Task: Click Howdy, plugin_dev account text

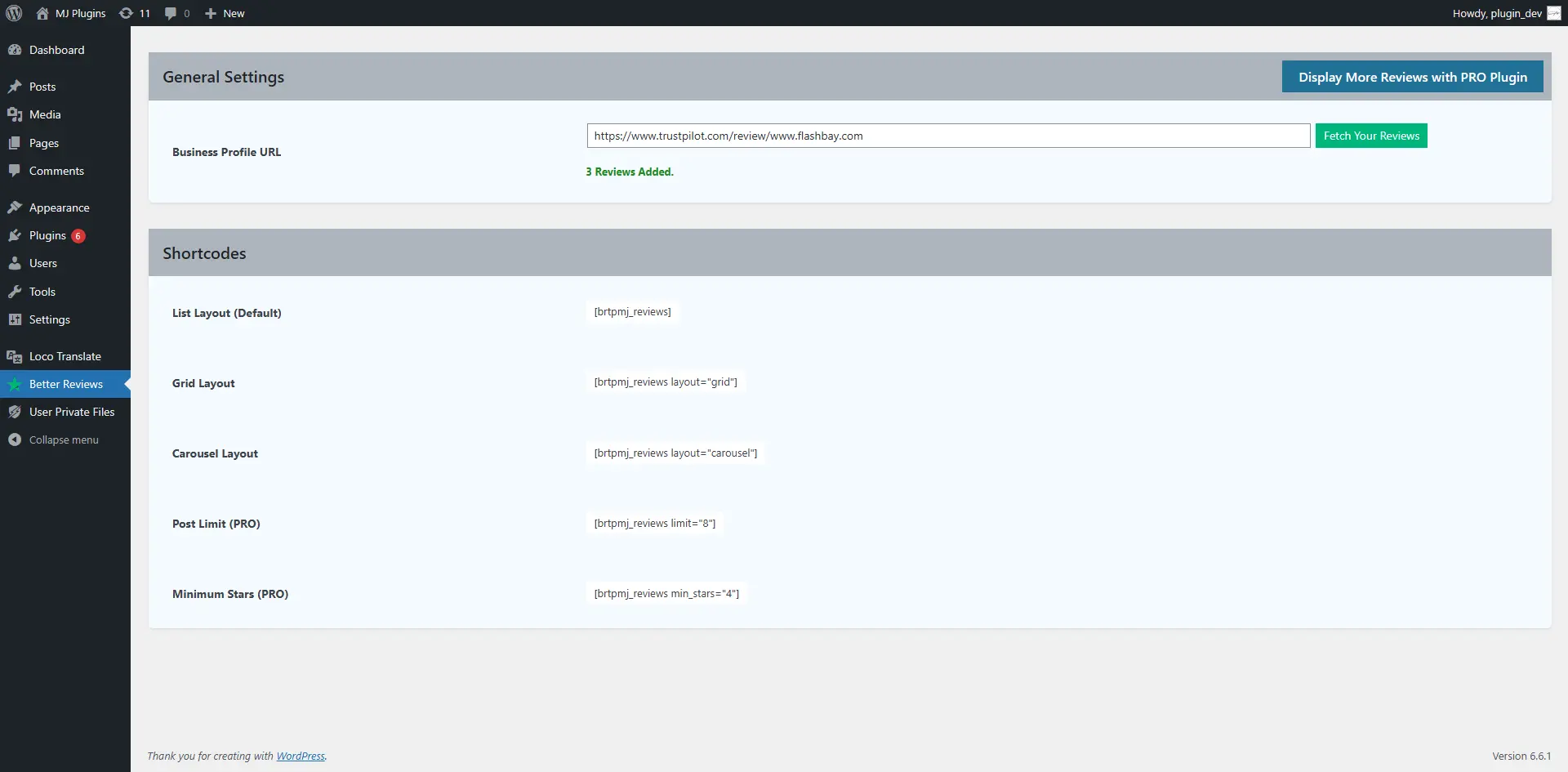Action: pyautogui.click(x=1497, y=13)
